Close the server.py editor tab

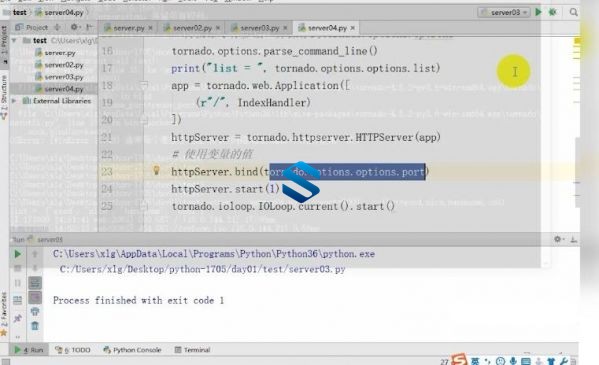point(151,28)
